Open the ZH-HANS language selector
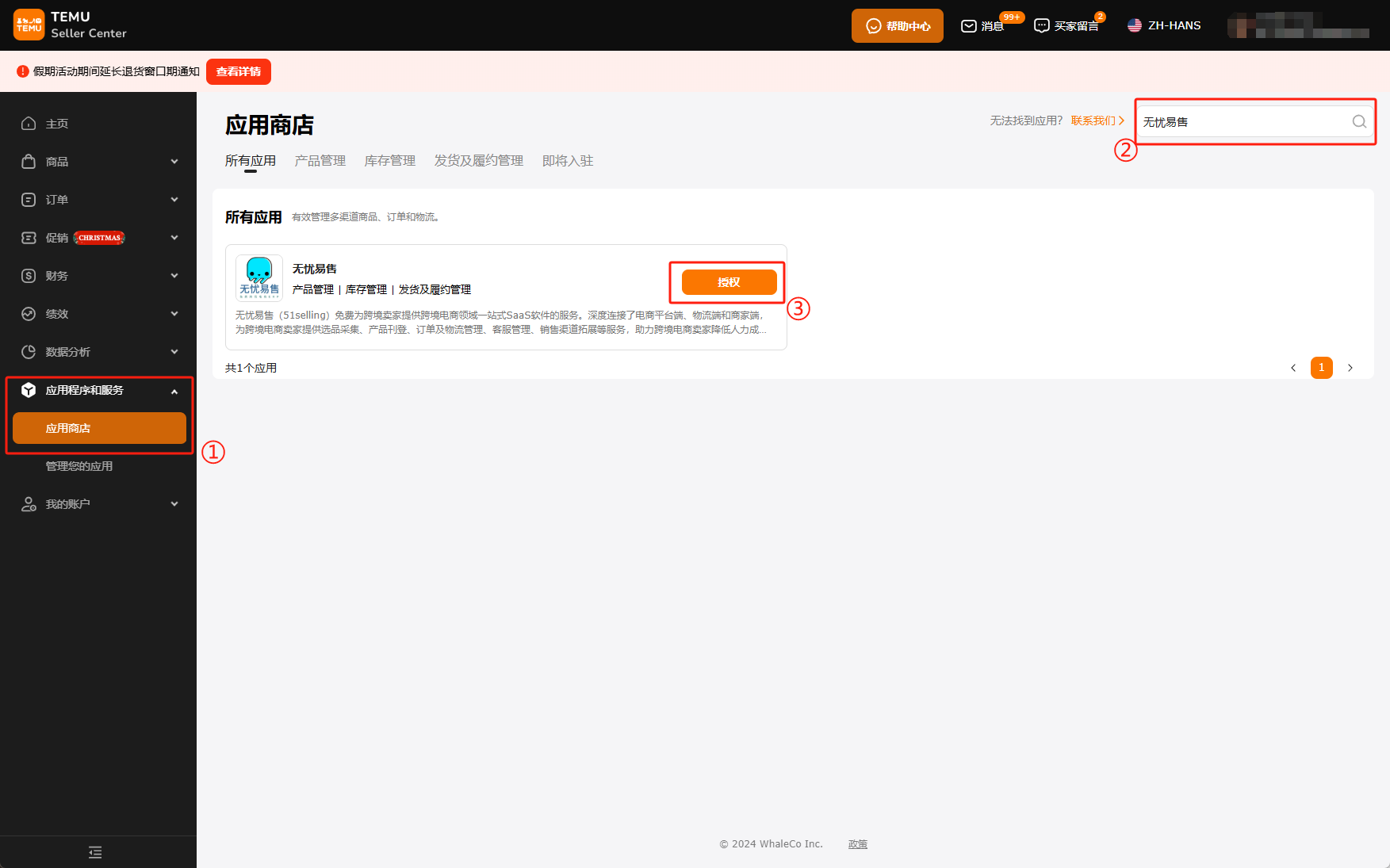Image resolution: width=1390 pixels, height=868 pixels. click(x=1164, y=25)
